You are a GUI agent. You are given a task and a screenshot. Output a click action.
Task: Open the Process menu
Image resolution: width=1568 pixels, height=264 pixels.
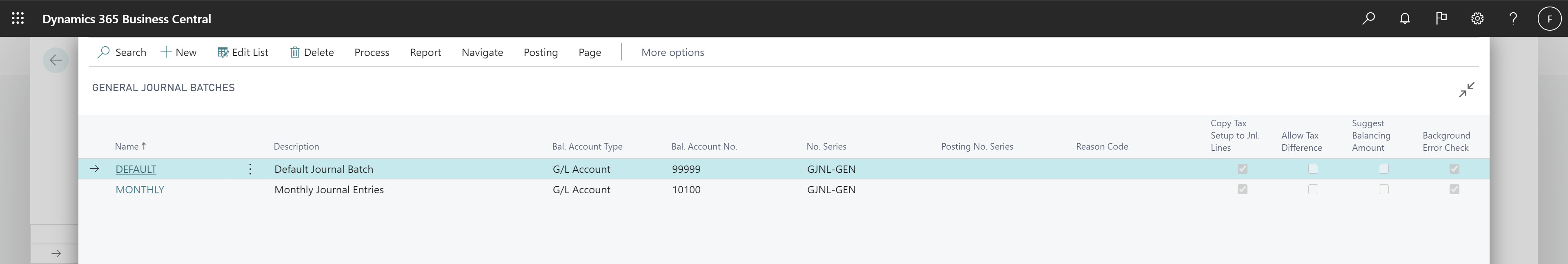[x=372, y=52]
